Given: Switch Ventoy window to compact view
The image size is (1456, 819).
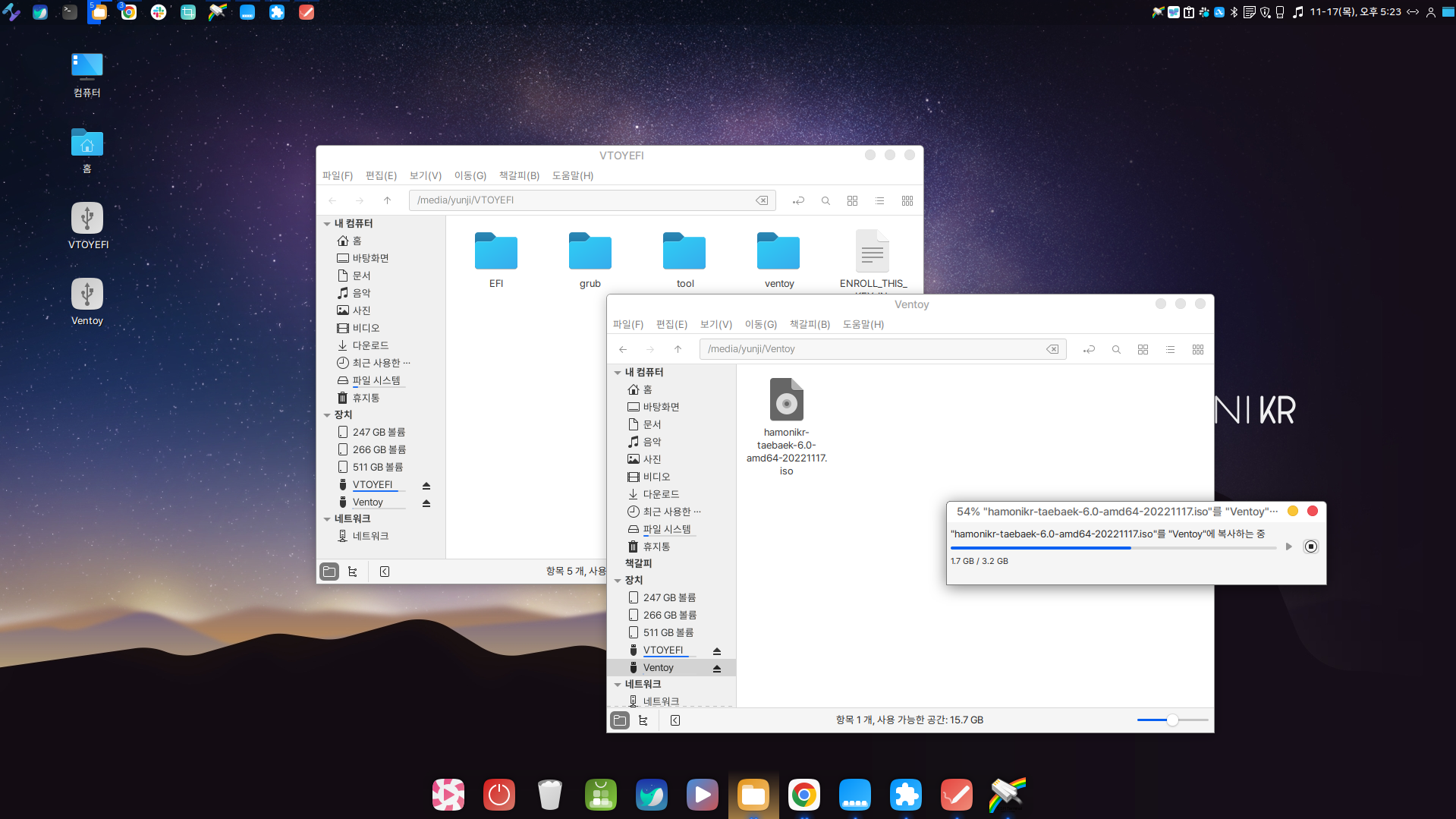Looking at the screenshot, I should [1197, 350].
